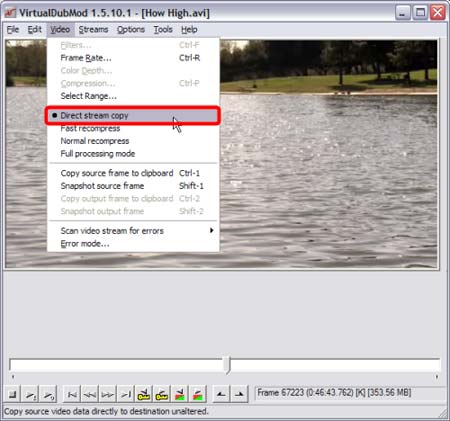Click Snapshot source frame entry
Image resolution: width=450 pixels, height=421 pixels.
133,186
